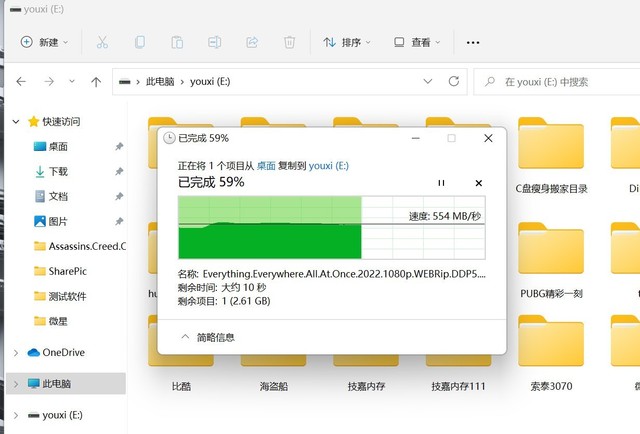Image resolution: width=640 pixels, height=434 pixels.
Task: Open 微星 folder in sidebar
Action: click(x=51, y=321)
